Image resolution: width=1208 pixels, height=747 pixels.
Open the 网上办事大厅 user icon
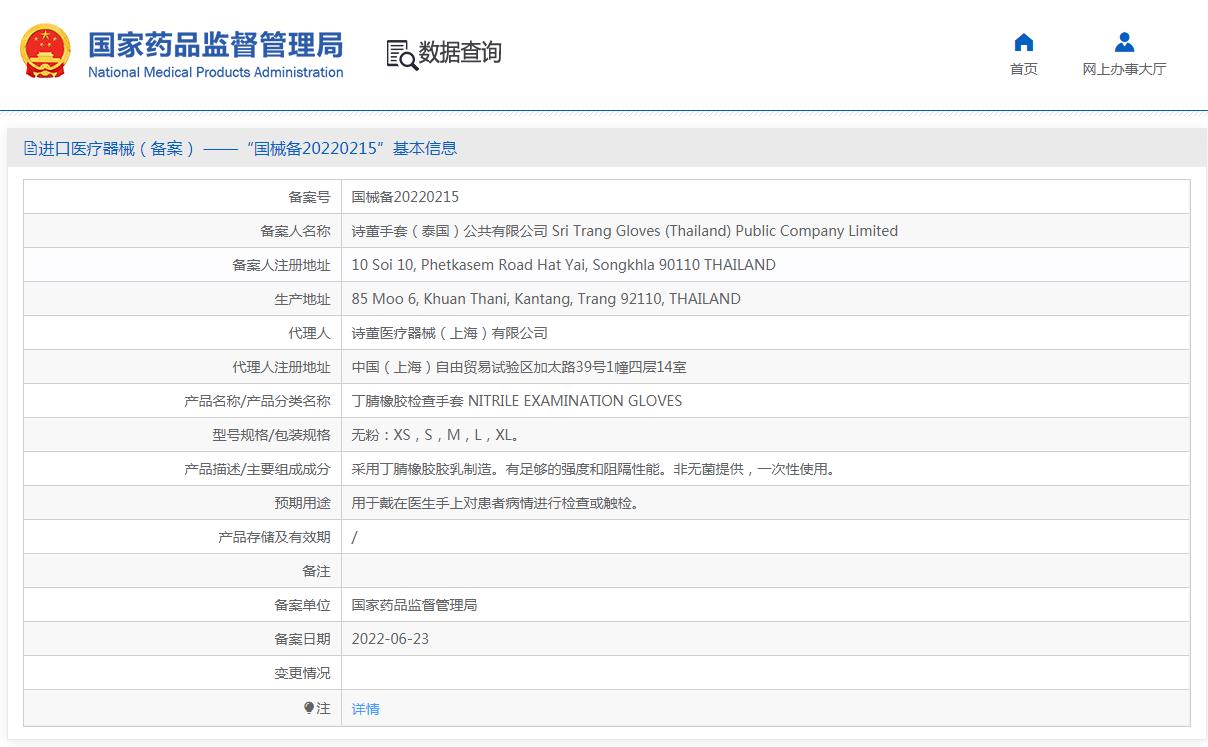1124,42
